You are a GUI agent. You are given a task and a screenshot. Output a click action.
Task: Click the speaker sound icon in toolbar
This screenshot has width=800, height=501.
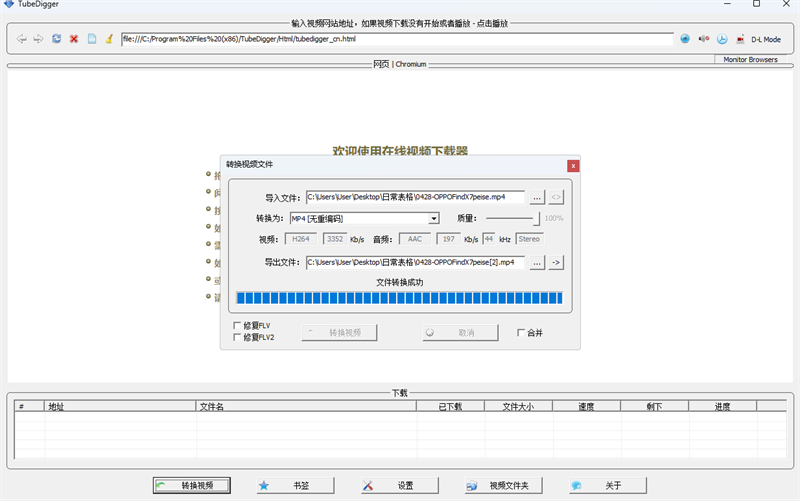703,39
